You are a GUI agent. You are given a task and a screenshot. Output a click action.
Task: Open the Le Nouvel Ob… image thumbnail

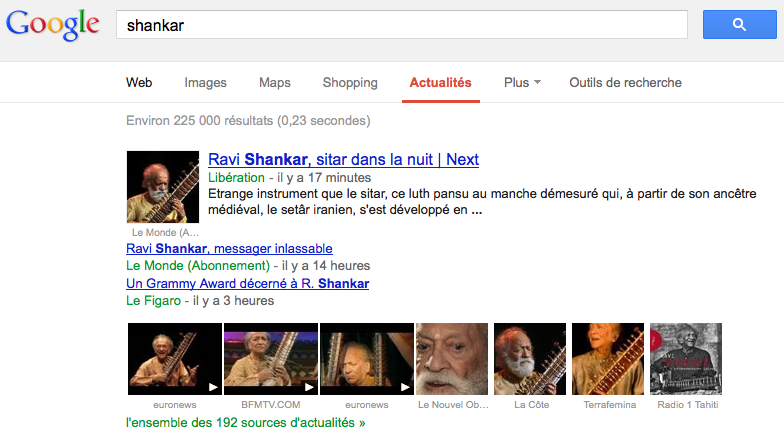click(x=452, y=359)
